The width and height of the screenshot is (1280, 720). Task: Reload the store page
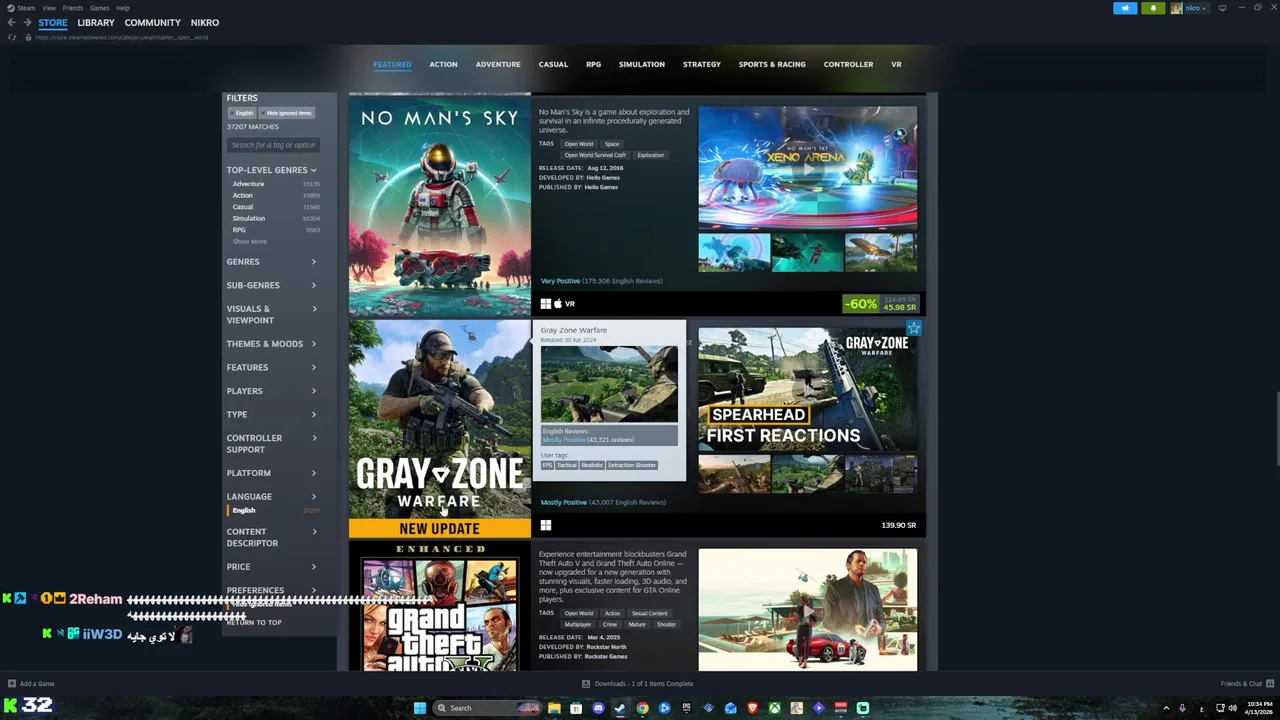coord(12,37)
